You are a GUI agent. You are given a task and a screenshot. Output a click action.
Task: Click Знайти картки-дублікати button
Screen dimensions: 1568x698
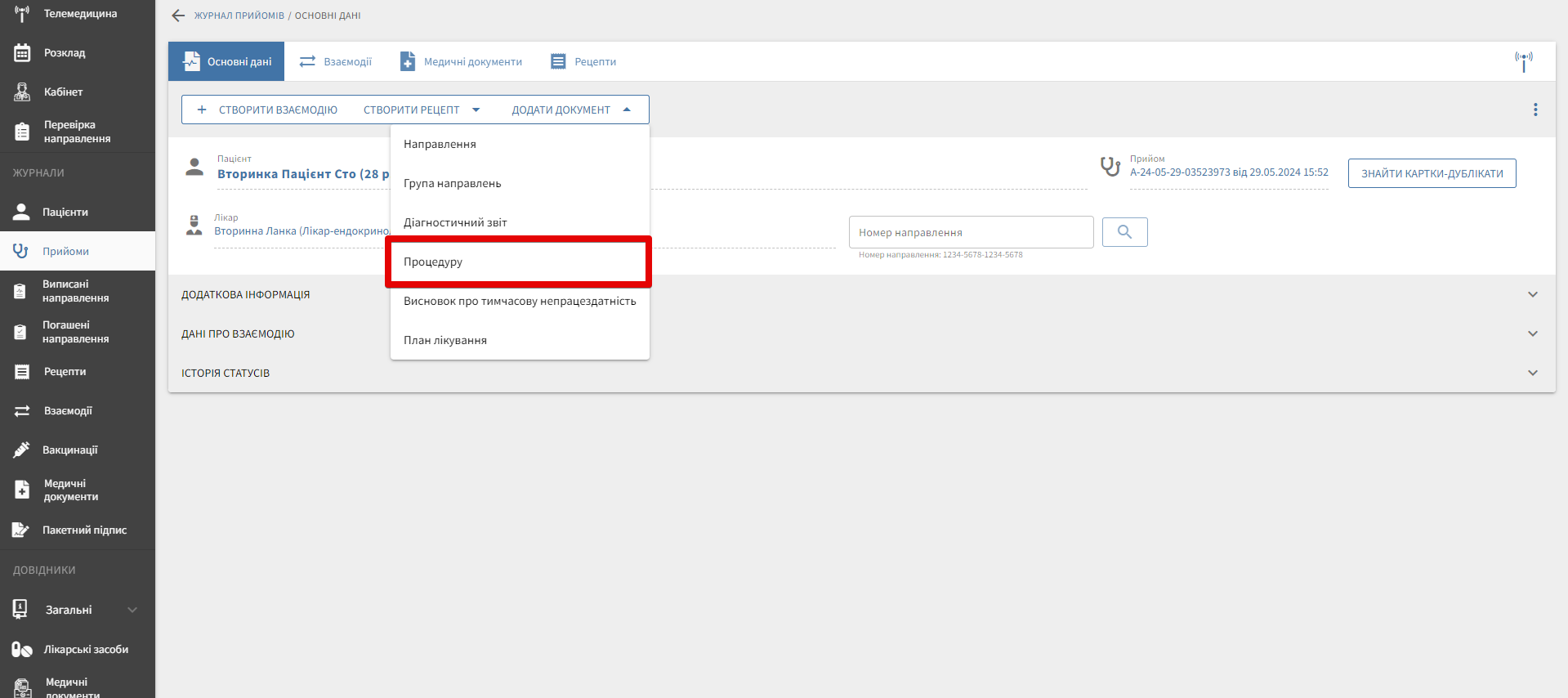click(1432, 173)
